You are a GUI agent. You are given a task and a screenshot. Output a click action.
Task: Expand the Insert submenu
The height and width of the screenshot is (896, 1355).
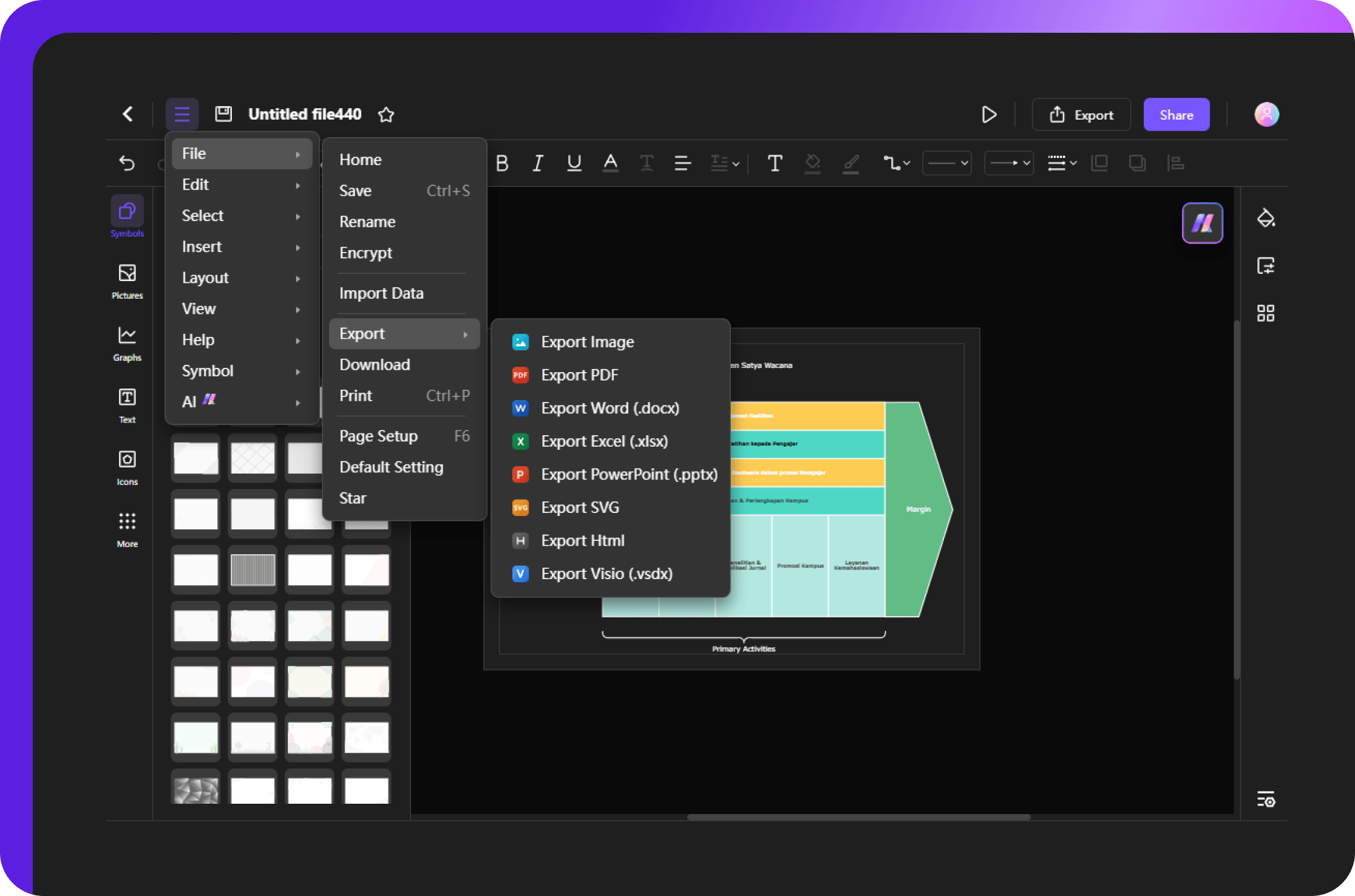[x=242, y=246]
